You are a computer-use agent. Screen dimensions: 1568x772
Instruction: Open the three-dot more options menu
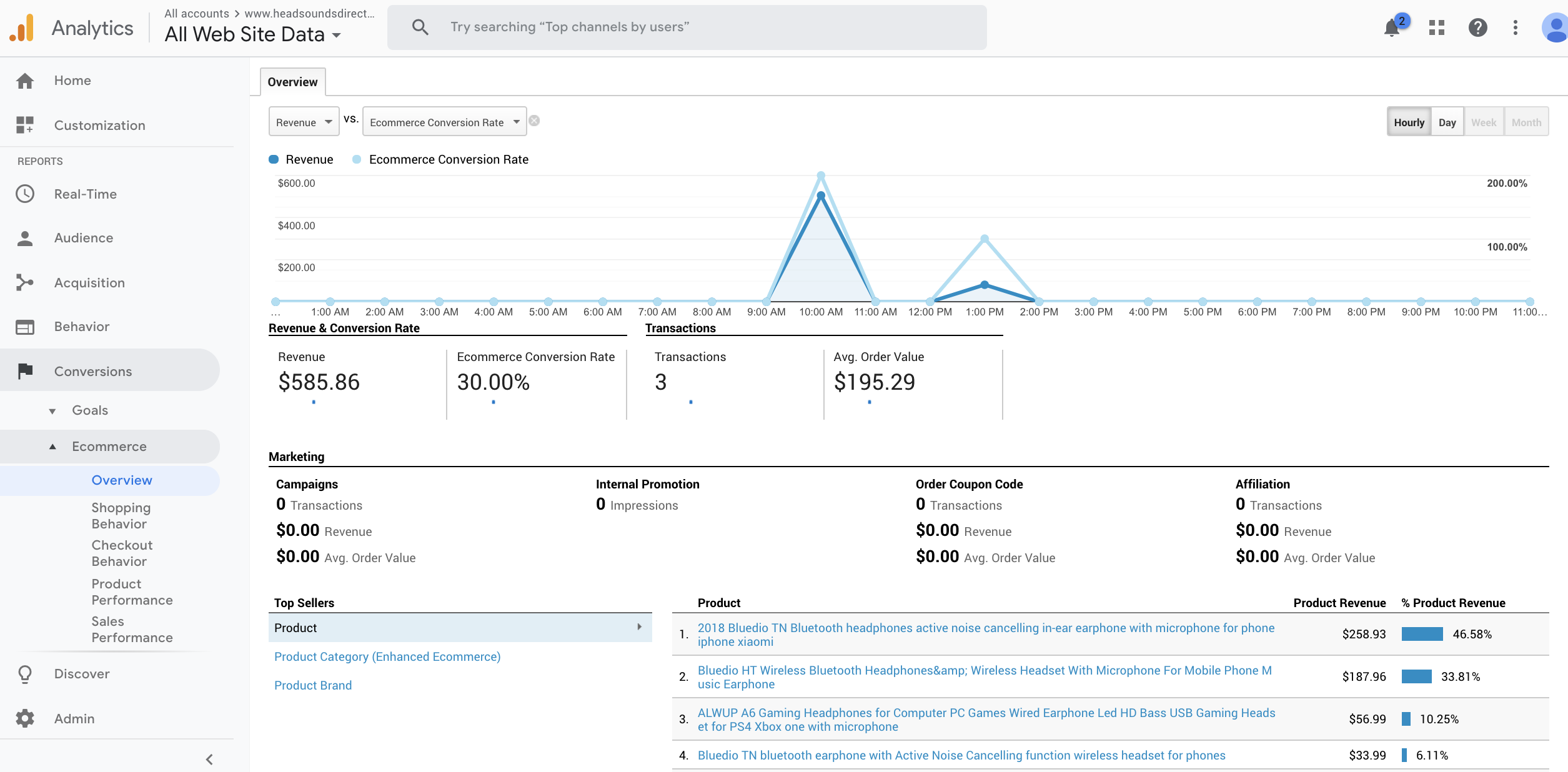pos(1515,27)
